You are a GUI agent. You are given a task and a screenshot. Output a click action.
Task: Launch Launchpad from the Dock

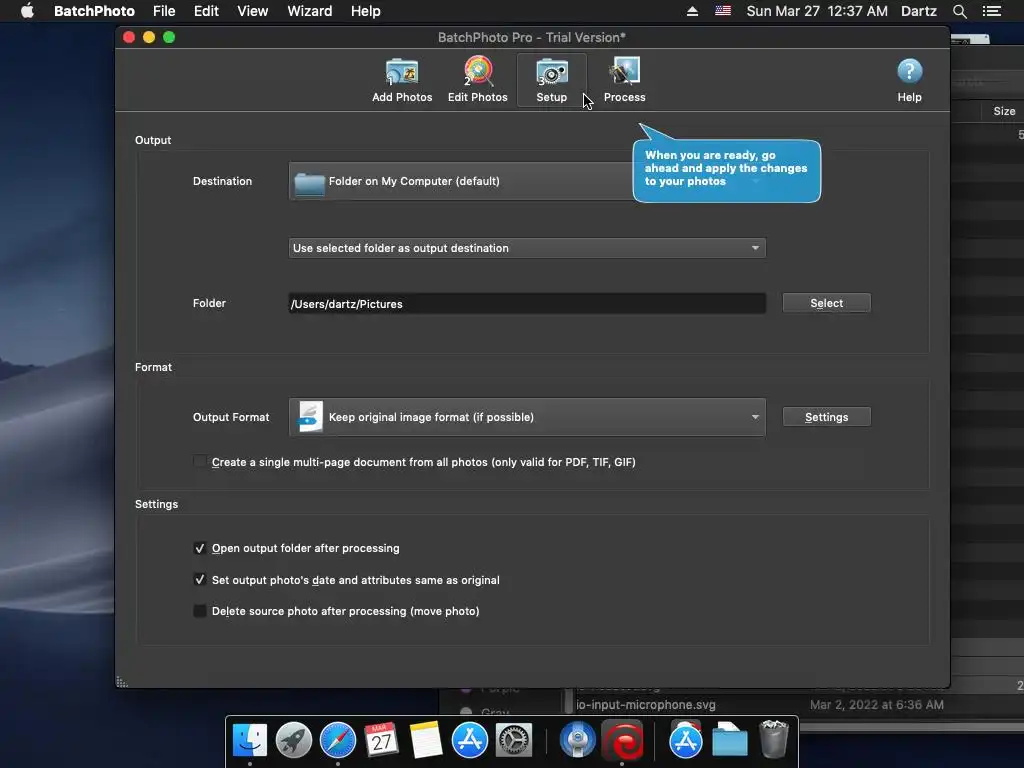[x=294, y=741]
